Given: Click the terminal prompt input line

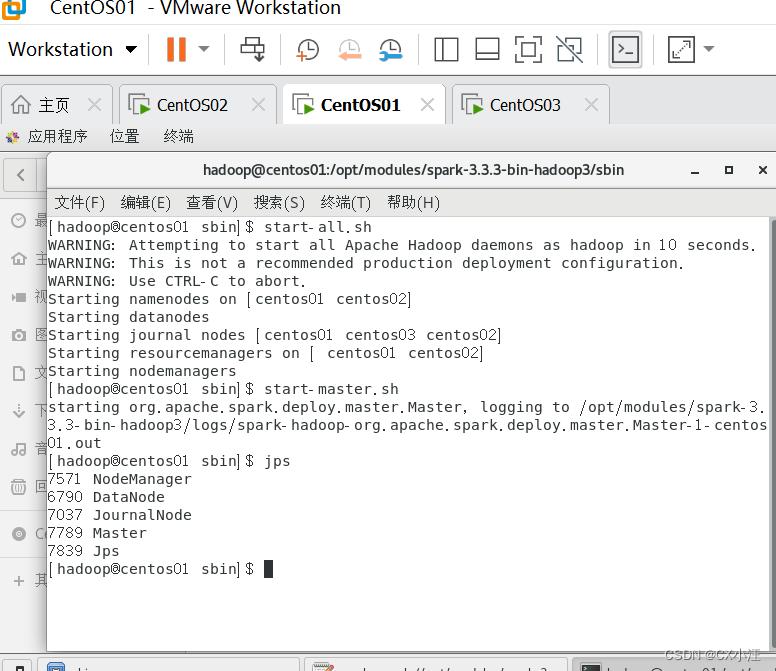Looking at the screenshot, I should tap(161, 569).
